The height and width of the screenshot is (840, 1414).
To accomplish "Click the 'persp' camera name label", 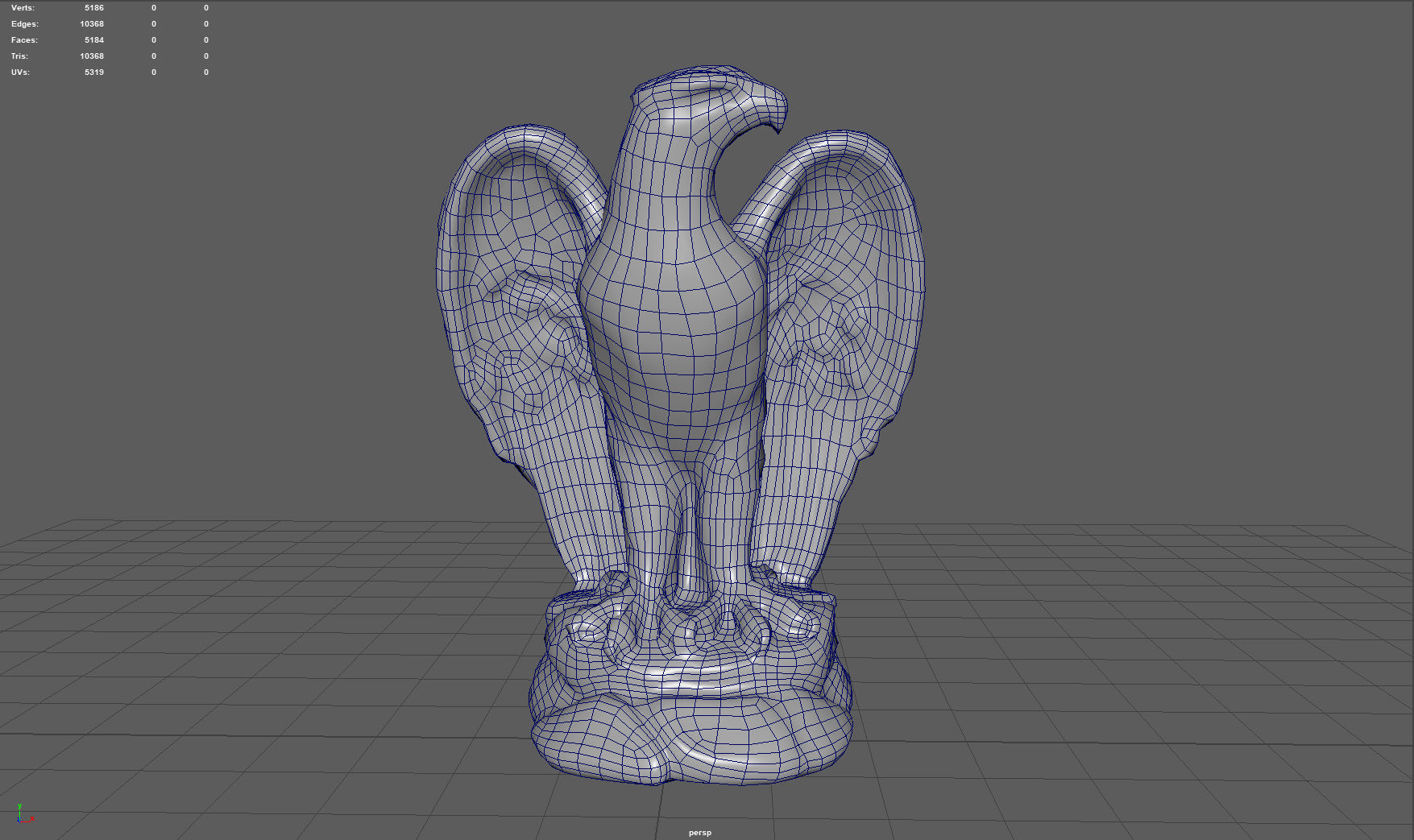I will (x=700, y=833).
